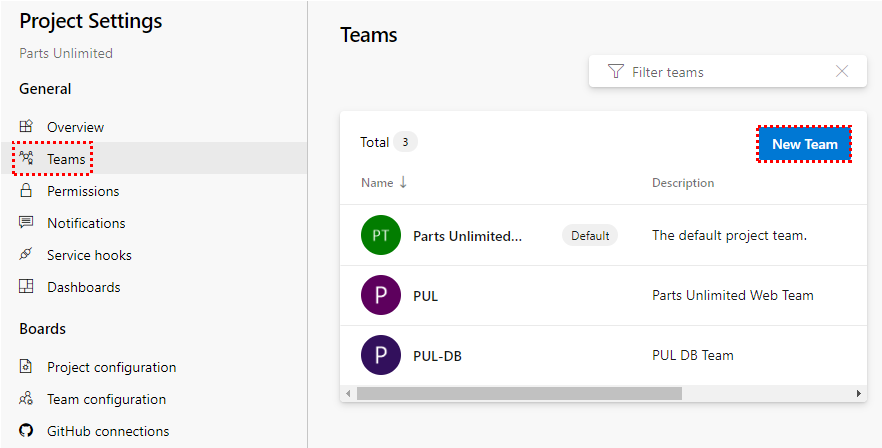The height and width of the screenshot is (448, 882).
Task: Click the Parts Unlimited project name subtitle
Action: click(66, 53)
